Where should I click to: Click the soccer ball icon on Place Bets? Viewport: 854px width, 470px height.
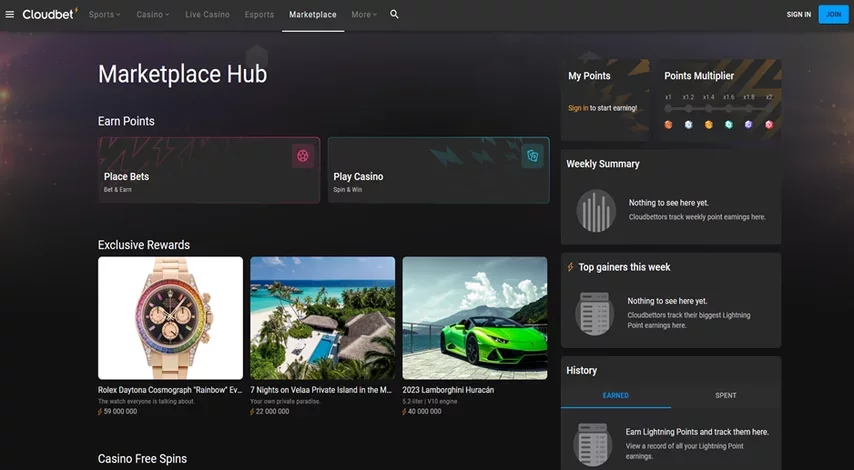coord(303,156)
